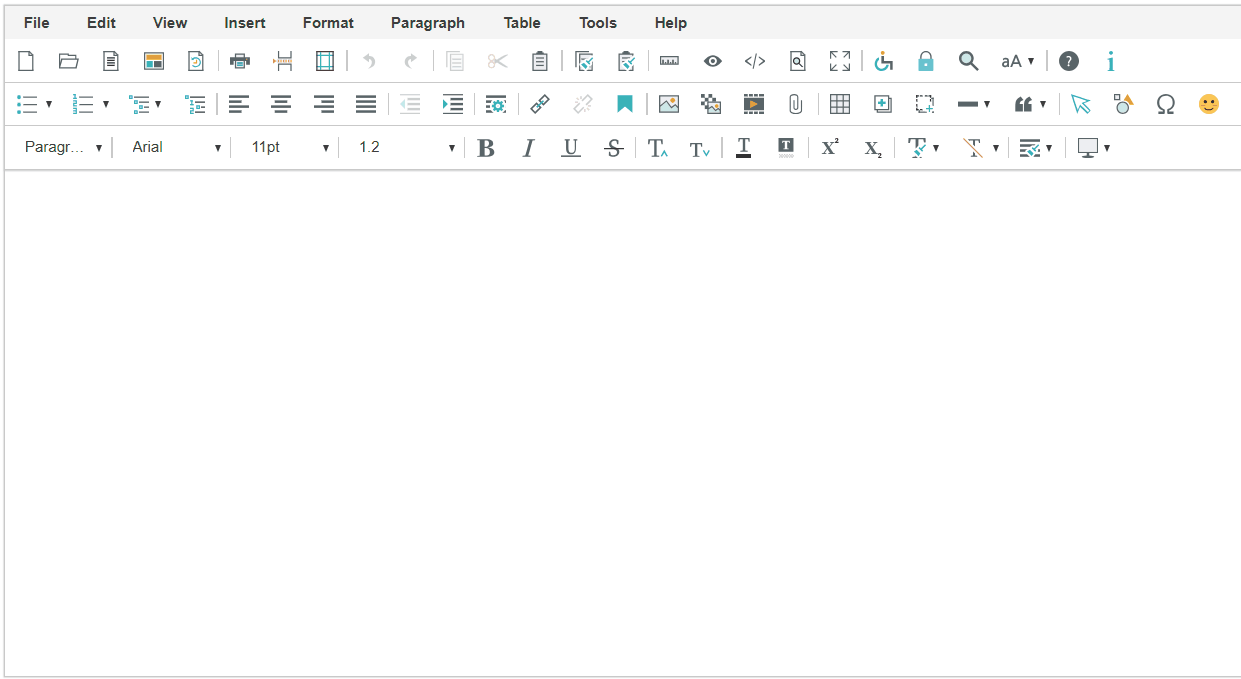Viewport: 1241px width, 679px height.
Task: Toggle italic formatting
Action: click(528, 148)
